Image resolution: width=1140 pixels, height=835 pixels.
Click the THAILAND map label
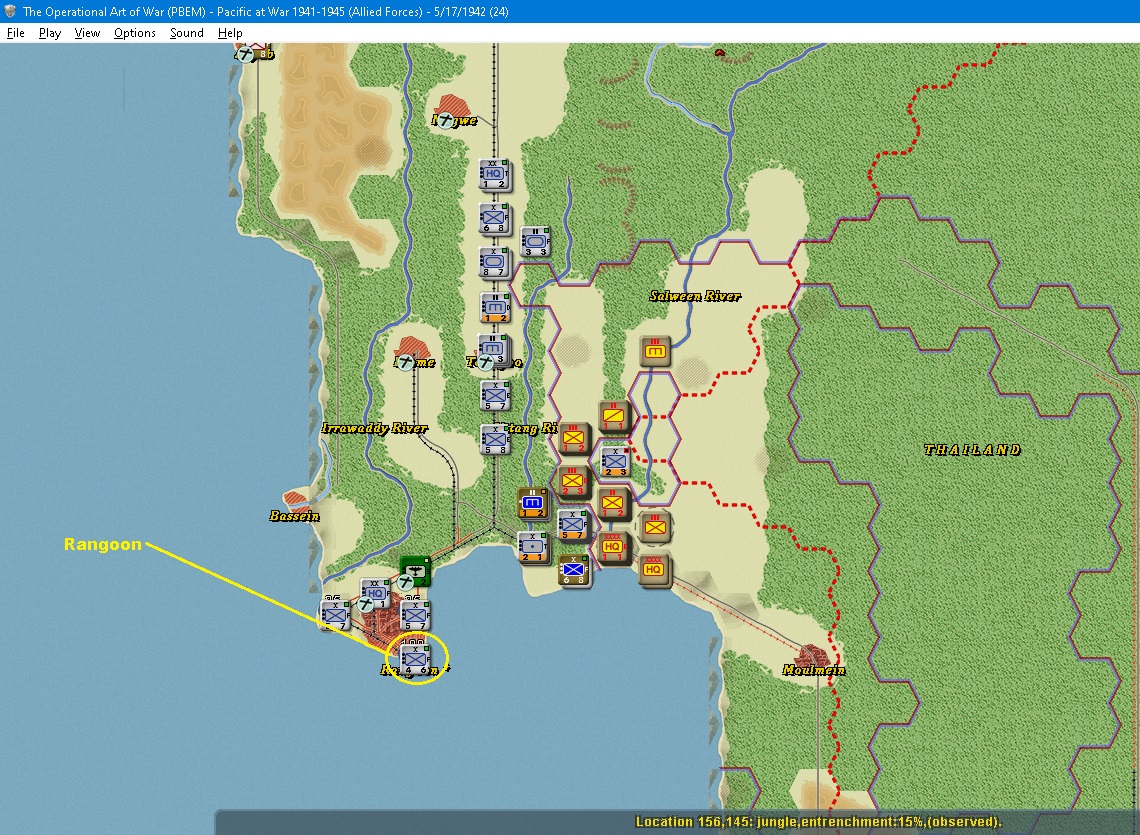972,450
